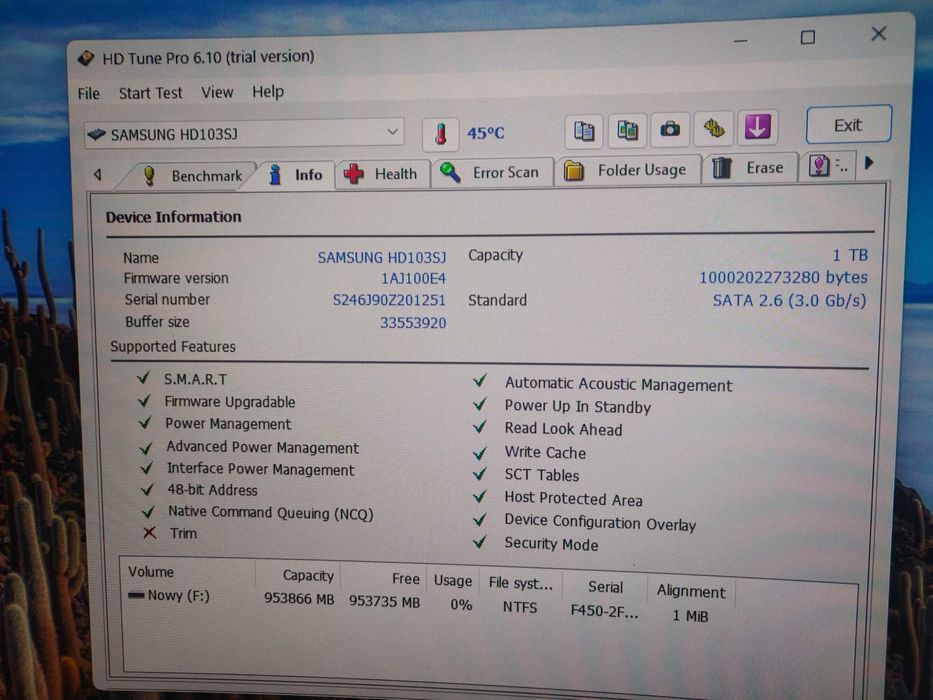Click the copy text to clipboard icon

[584, 130]
